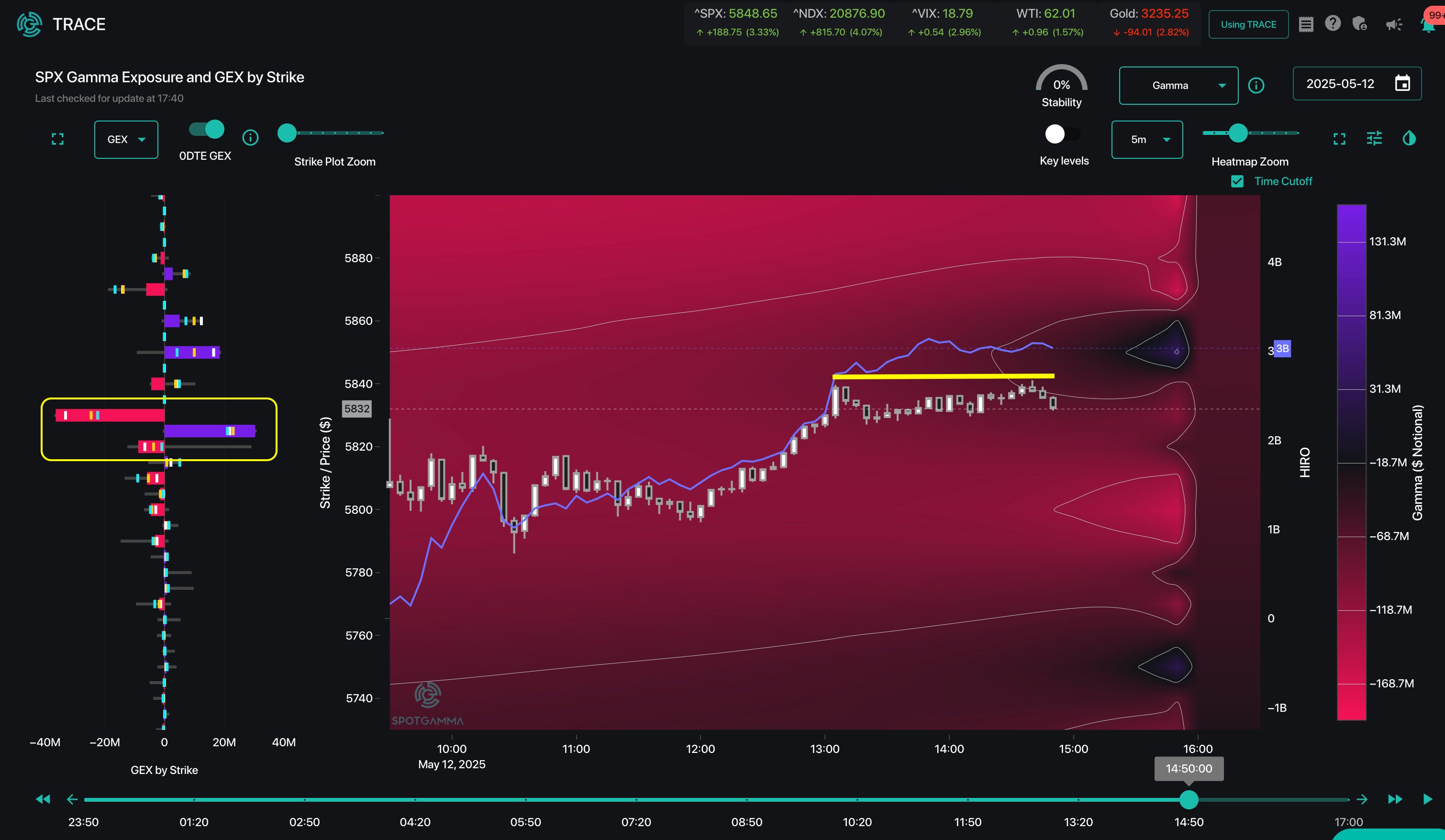
Task: Click the Gamma info icon
Action: 1256,86
